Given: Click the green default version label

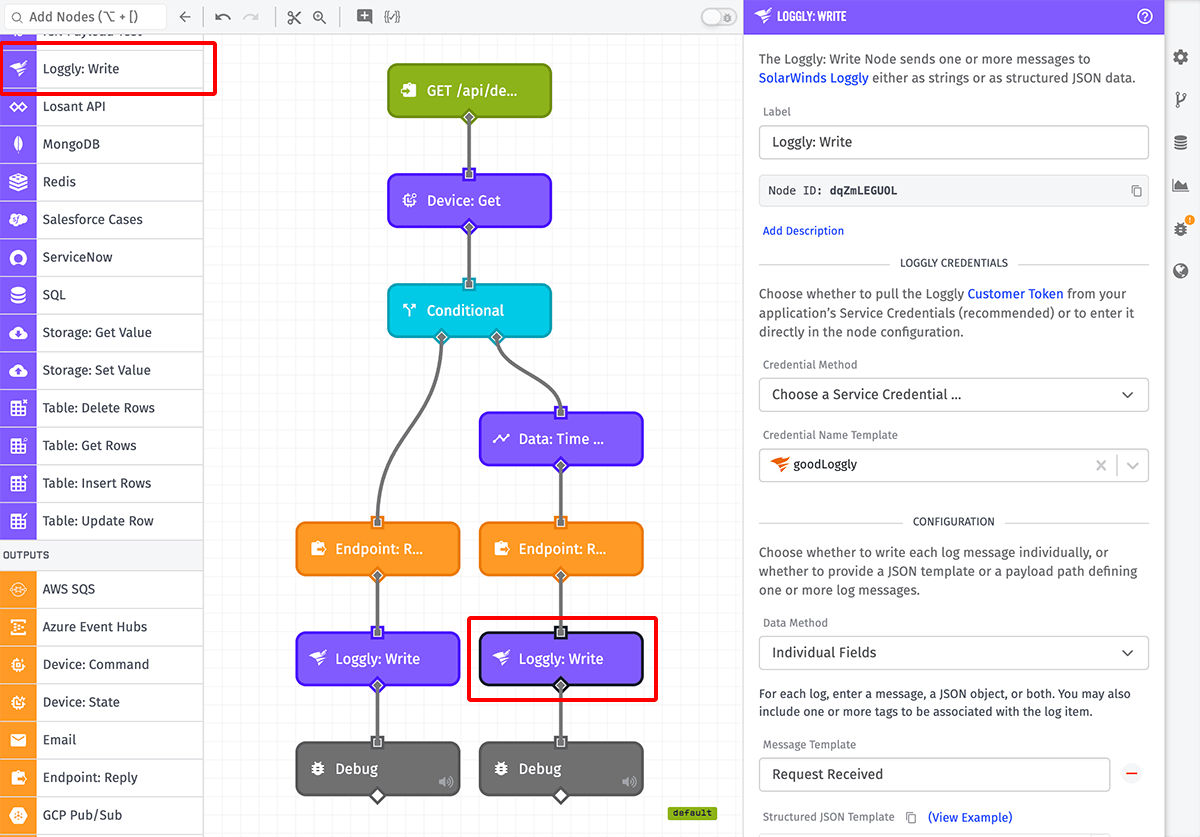Looking at the screenshot, I should 692,813.
